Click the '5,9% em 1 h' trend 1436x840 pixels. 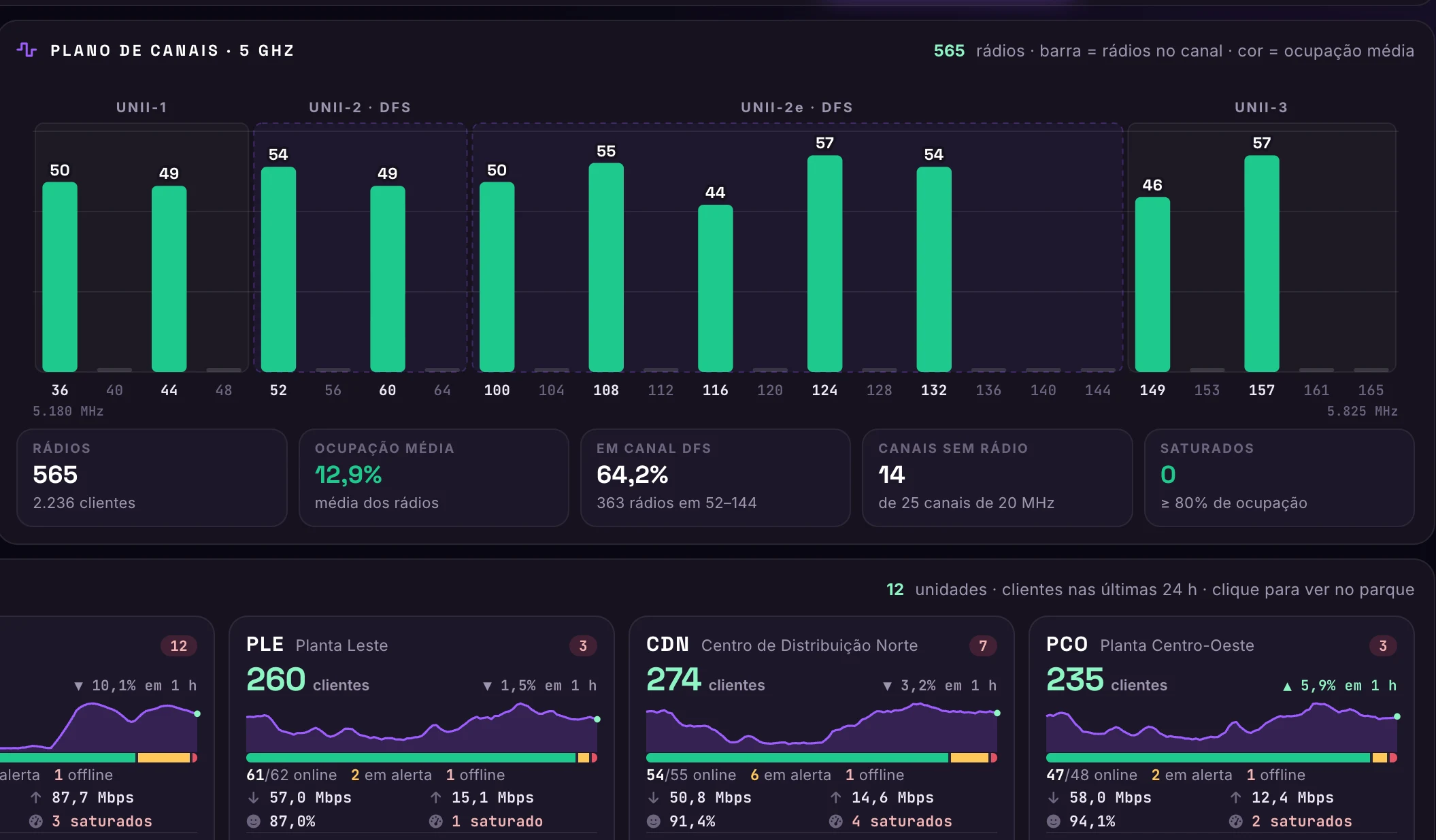pos(1339,686)
